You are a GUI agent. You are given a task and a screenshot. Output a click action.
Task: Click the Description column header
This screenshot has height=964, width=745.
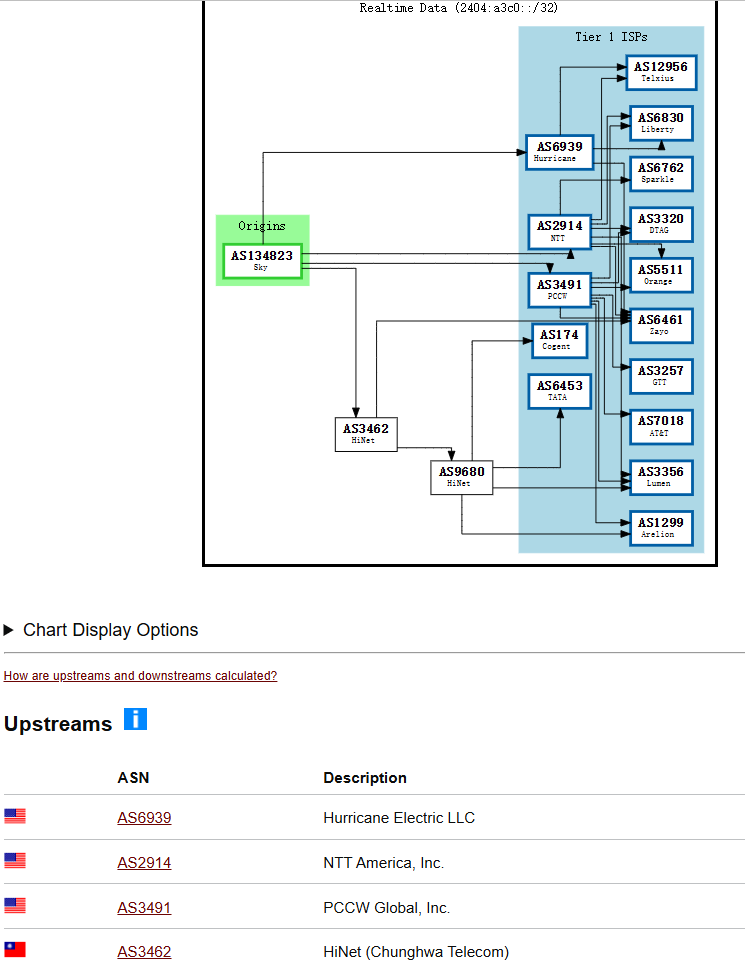point(365,778)
